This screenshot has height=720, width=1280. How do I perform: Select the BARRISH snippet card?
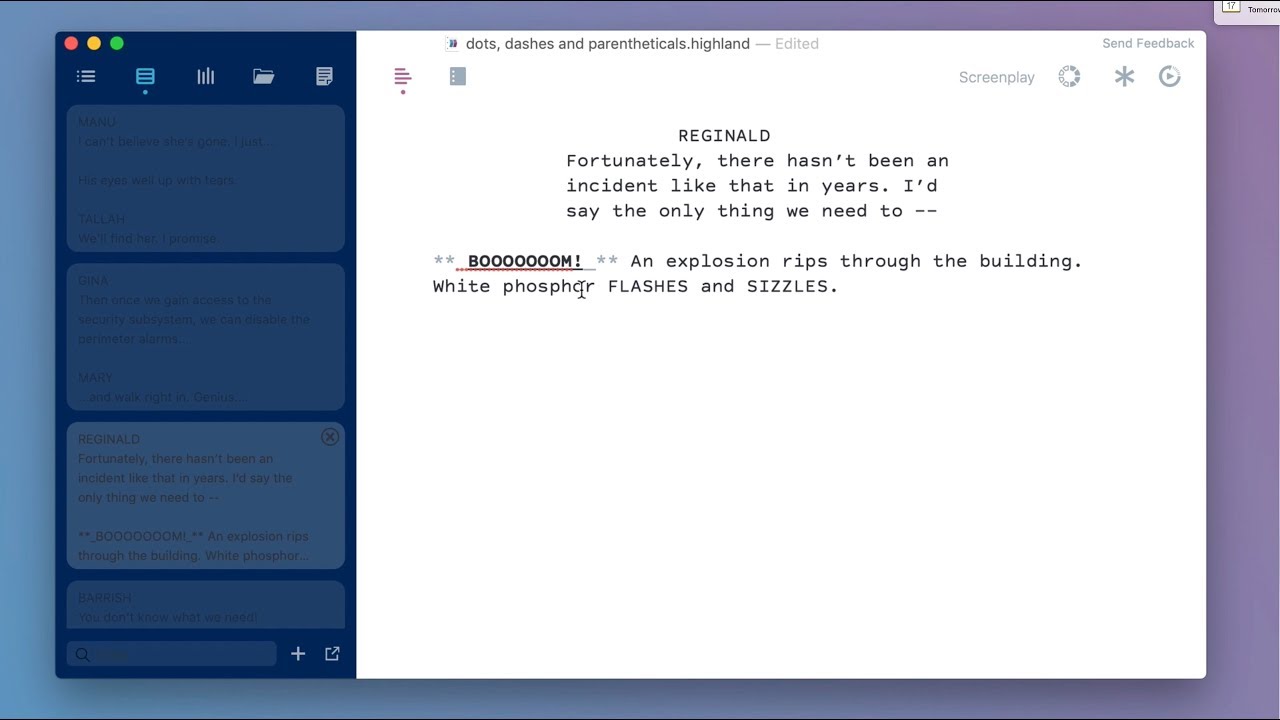[x=206, y=606]
